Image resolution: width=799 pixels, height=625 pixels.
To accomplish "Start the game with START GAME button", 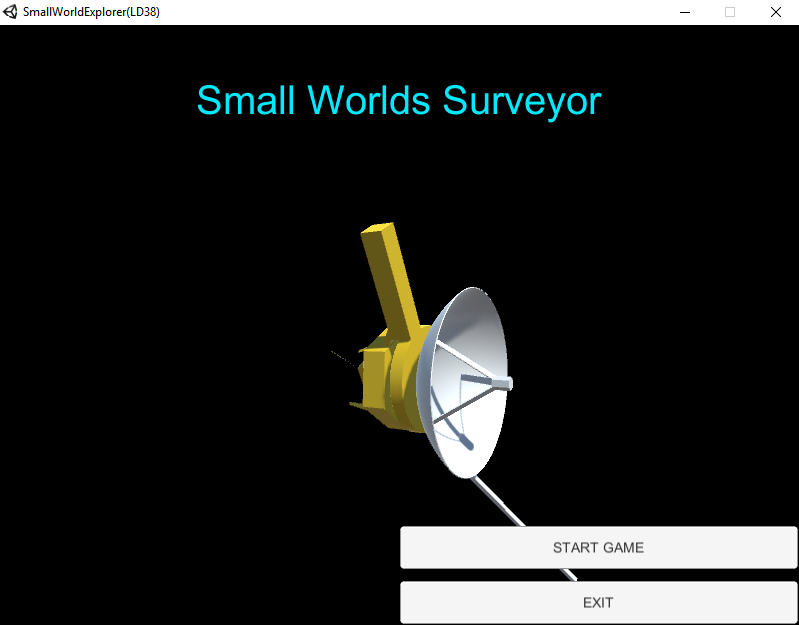I will [599, 548].
